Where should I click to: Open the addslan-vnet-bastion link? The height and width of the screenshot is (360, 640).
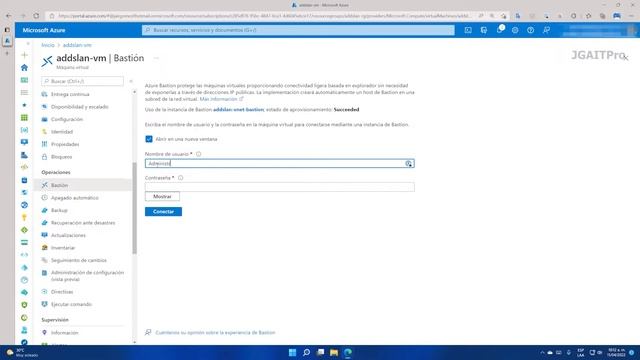(238, 109)
